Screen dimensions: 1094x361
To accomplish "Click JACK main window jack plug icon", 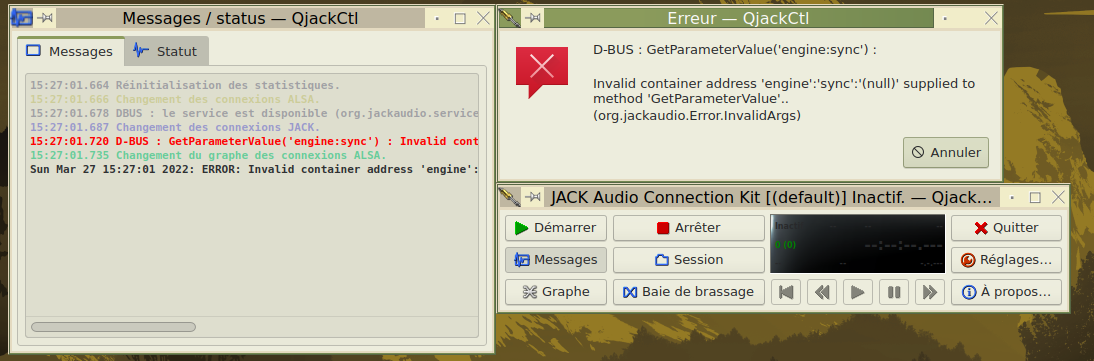I will coord(511,197).
